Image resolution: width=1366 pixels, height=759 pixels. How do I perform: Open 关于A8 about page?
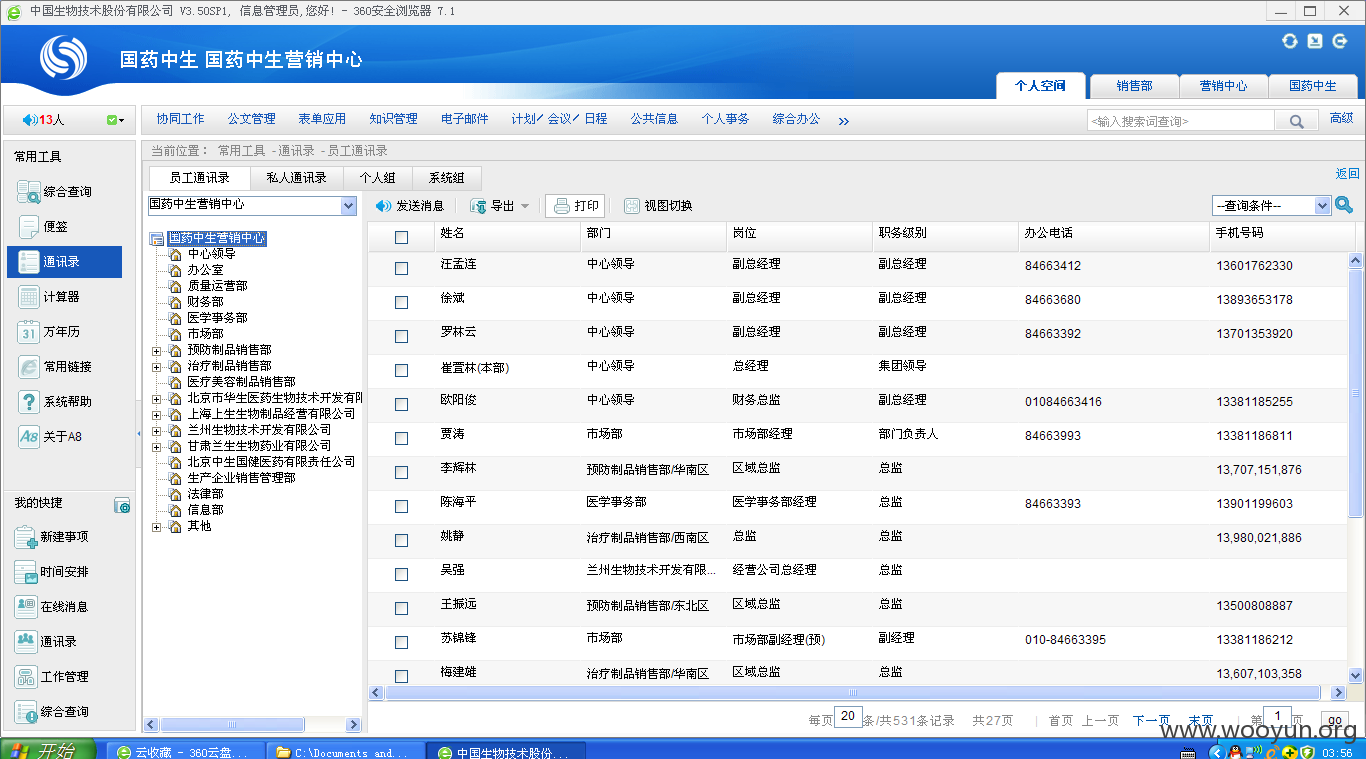[x=50, y=437]
